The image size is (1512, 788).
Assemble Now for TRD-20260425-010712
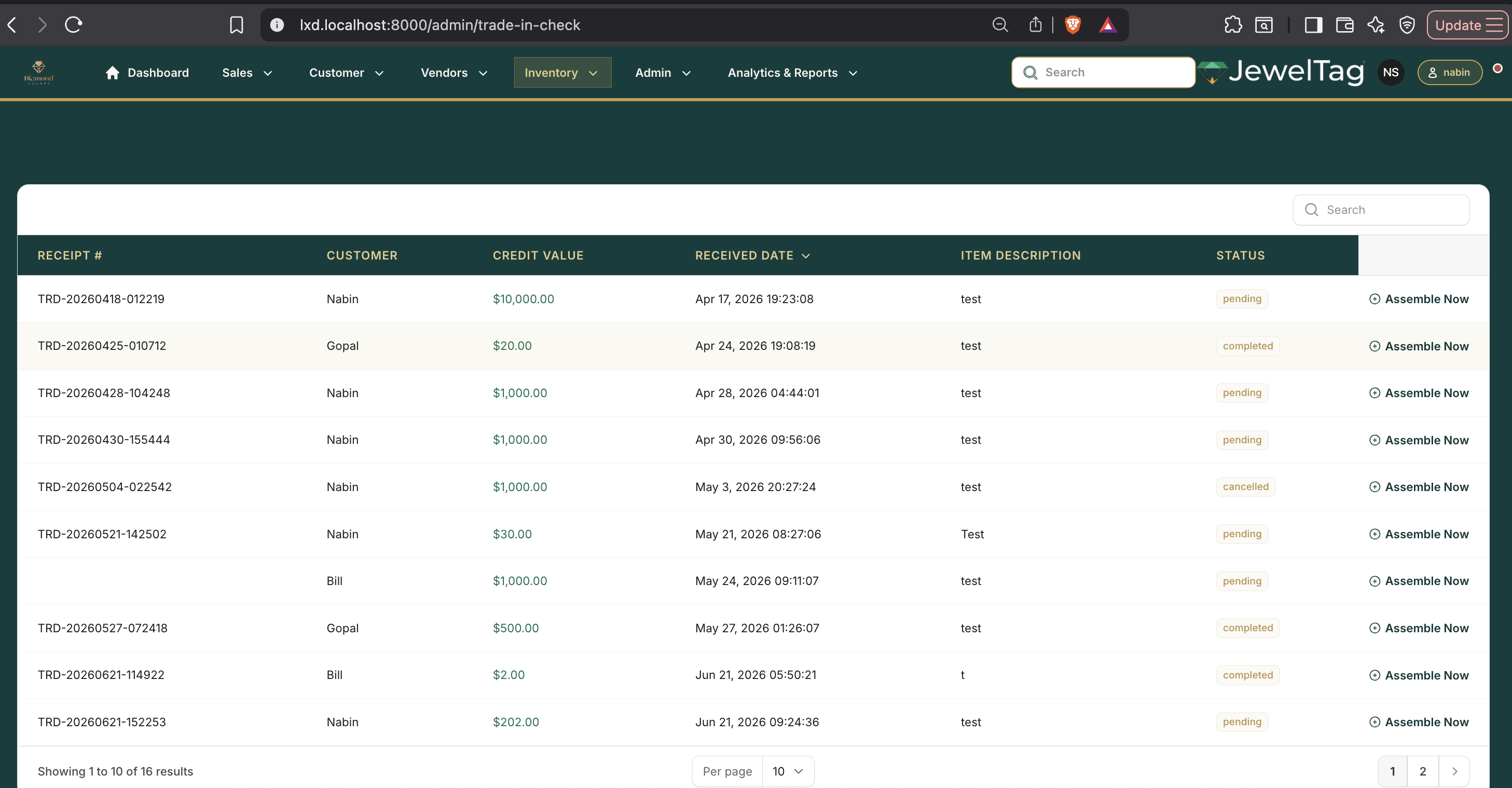tap(1419, 346)
